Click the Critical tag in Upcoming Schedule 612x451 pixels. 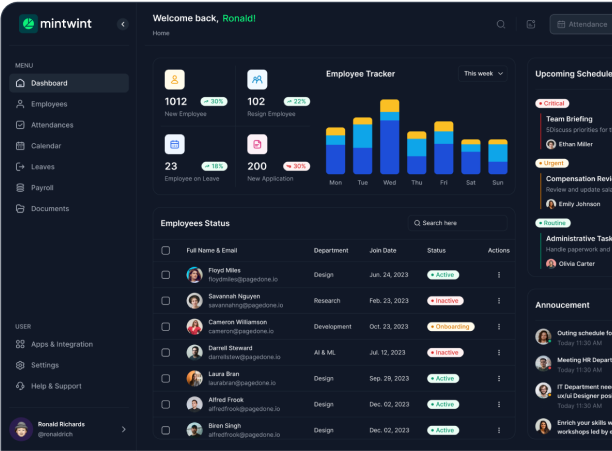(x=552, y=103)
